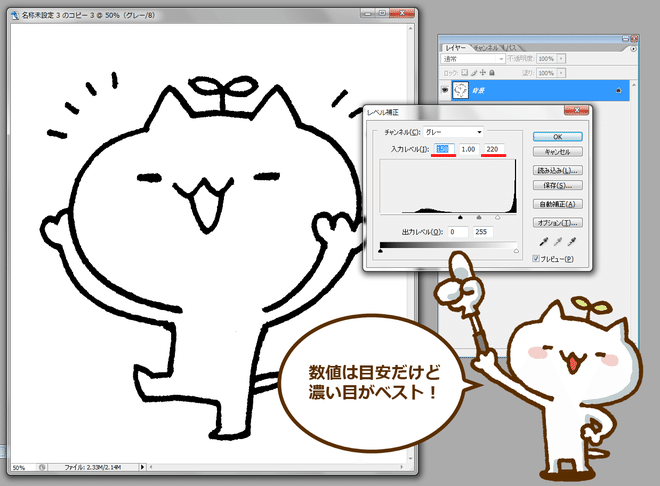Screen dimensions: 660x486
Task: Click the padlock icon on the 背景 layer
Action: click(618, 90)
